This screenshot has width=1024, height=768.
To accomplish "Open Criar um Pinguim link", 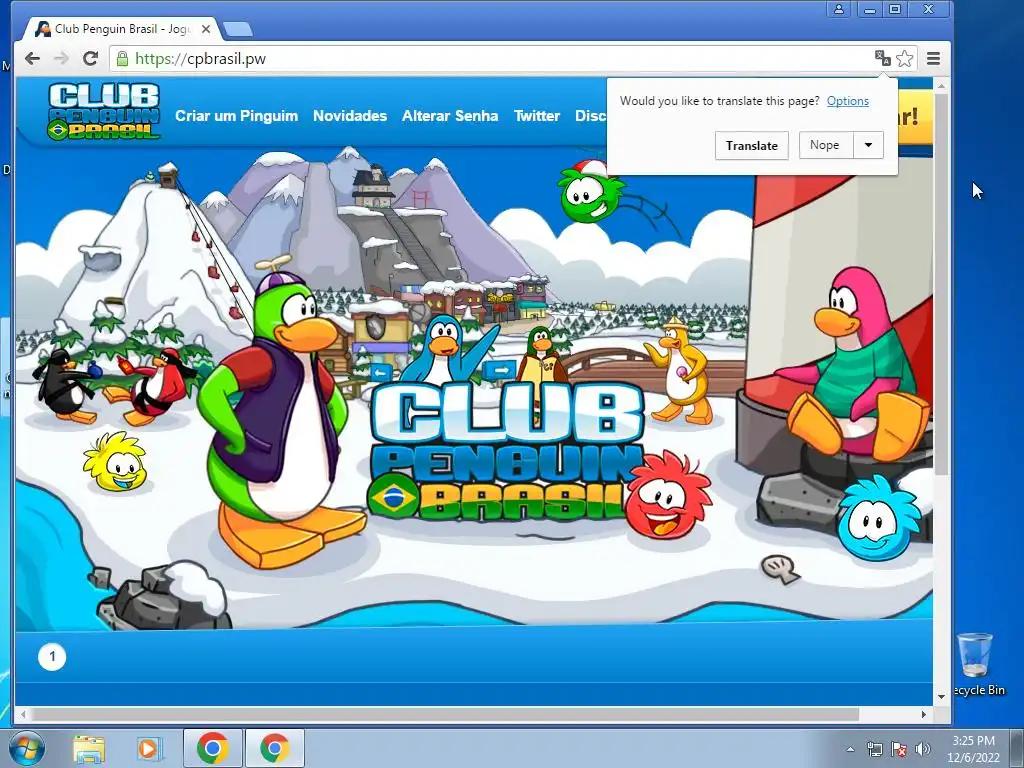I will pos(236,116).
